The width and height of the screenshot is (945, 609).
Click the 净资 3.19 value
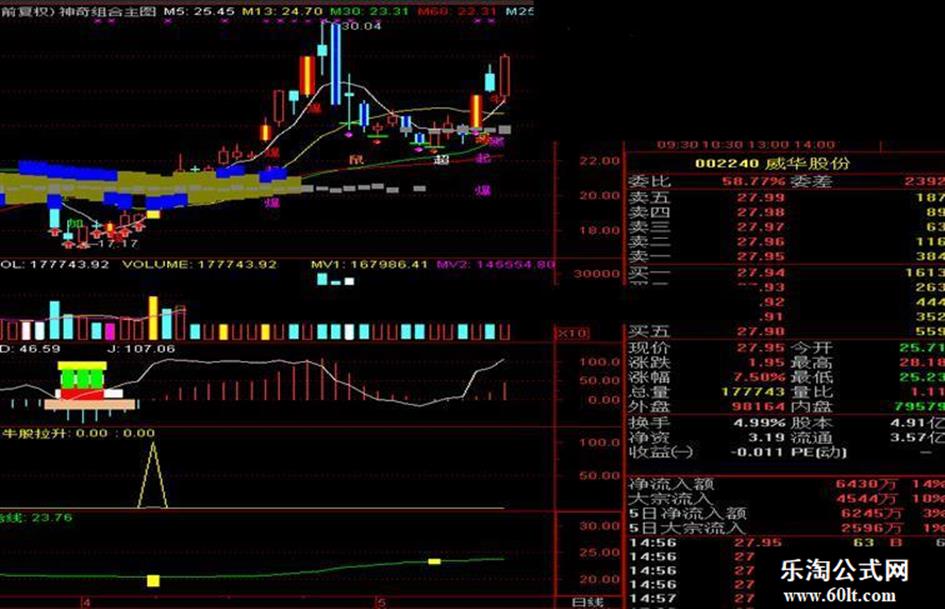tap(765, 437)
